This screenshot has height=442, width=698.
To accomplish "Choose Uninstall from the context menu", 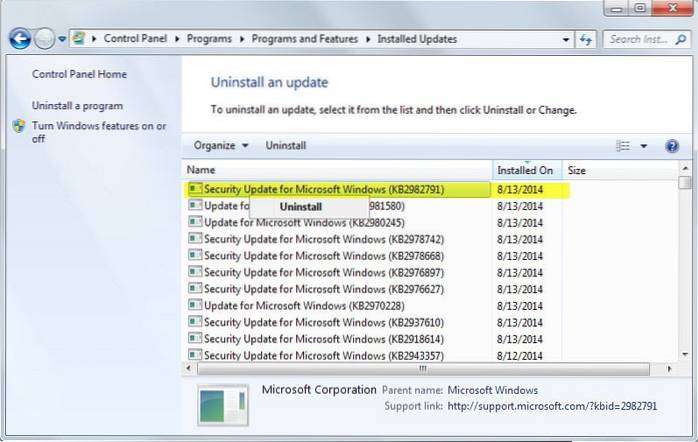I will pos(300,207).
